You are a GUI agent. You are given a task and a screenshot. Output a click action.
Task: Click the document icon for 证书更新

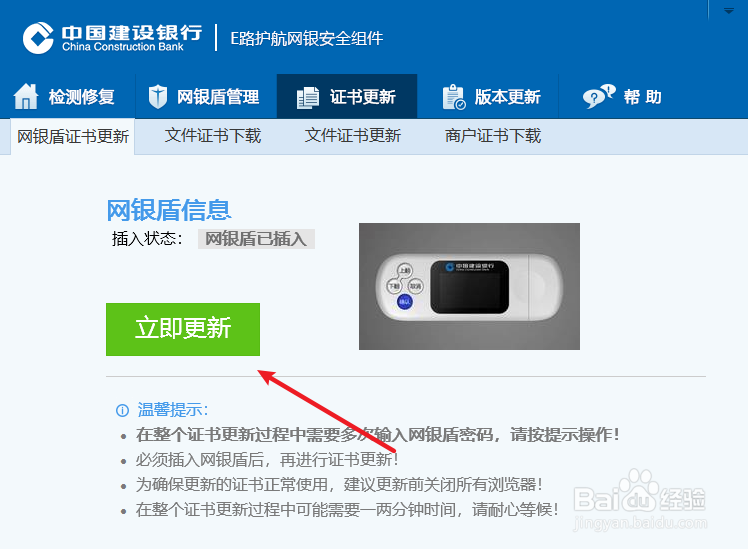[308, 97]
